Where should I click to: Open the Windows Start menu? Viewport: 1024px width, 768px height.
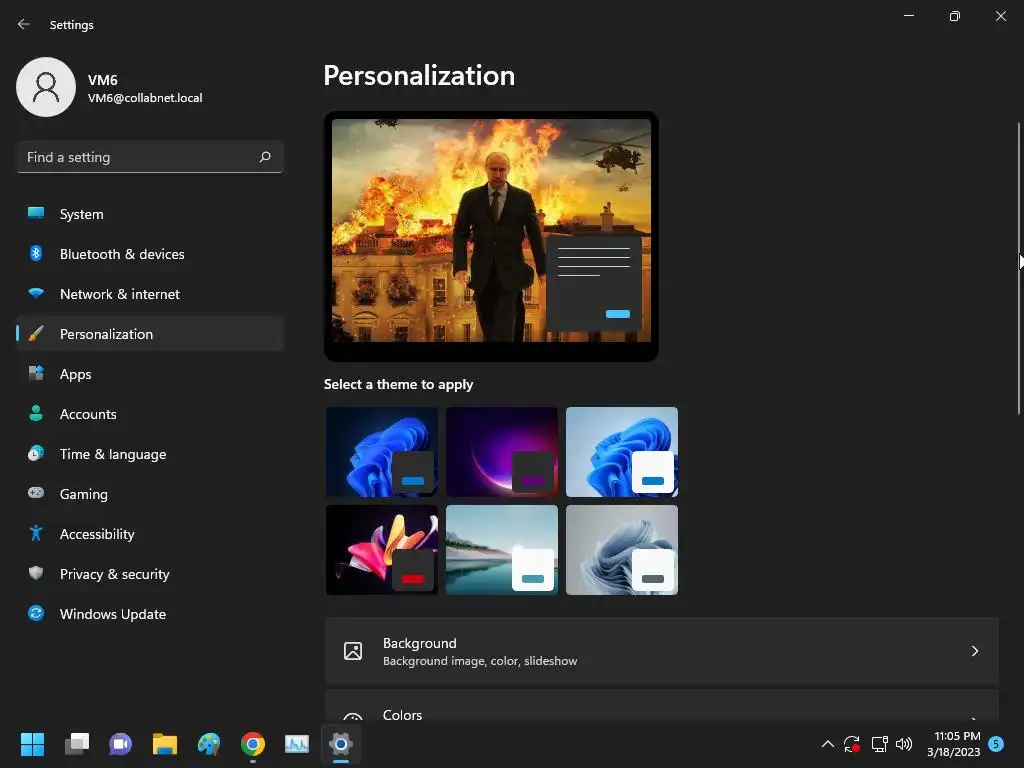pos(32,744)
